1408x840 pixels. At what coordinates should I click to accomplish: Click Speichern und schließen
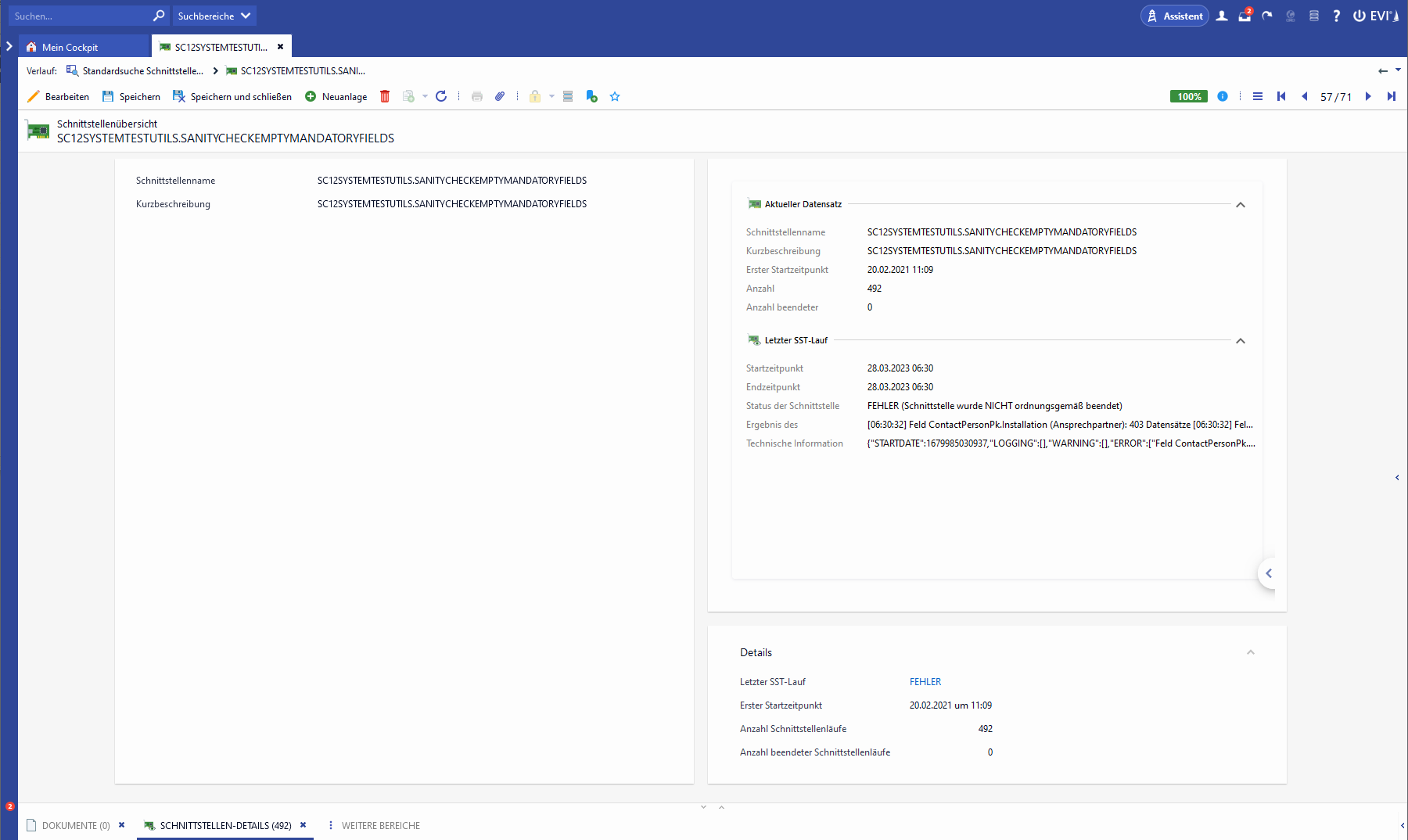(232, 96)
